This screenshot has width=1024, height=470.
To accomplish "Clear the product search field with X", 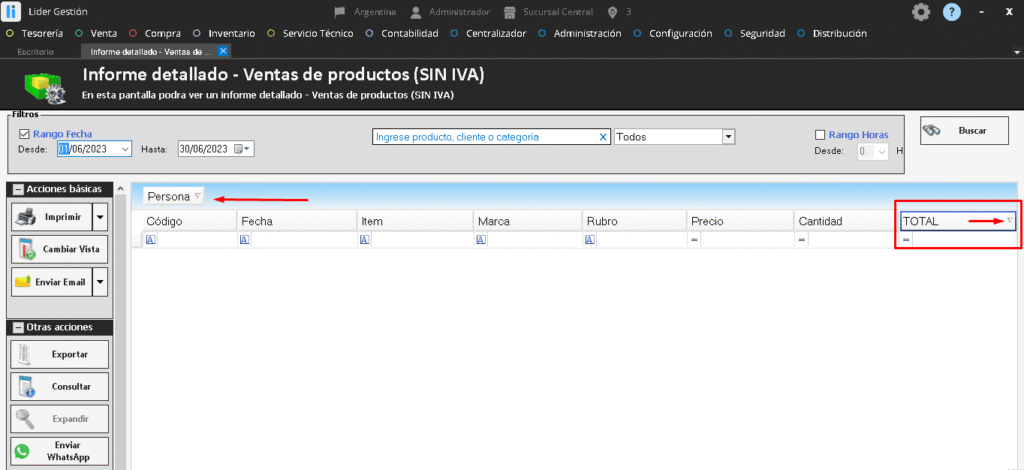I will tap(603, 137).
